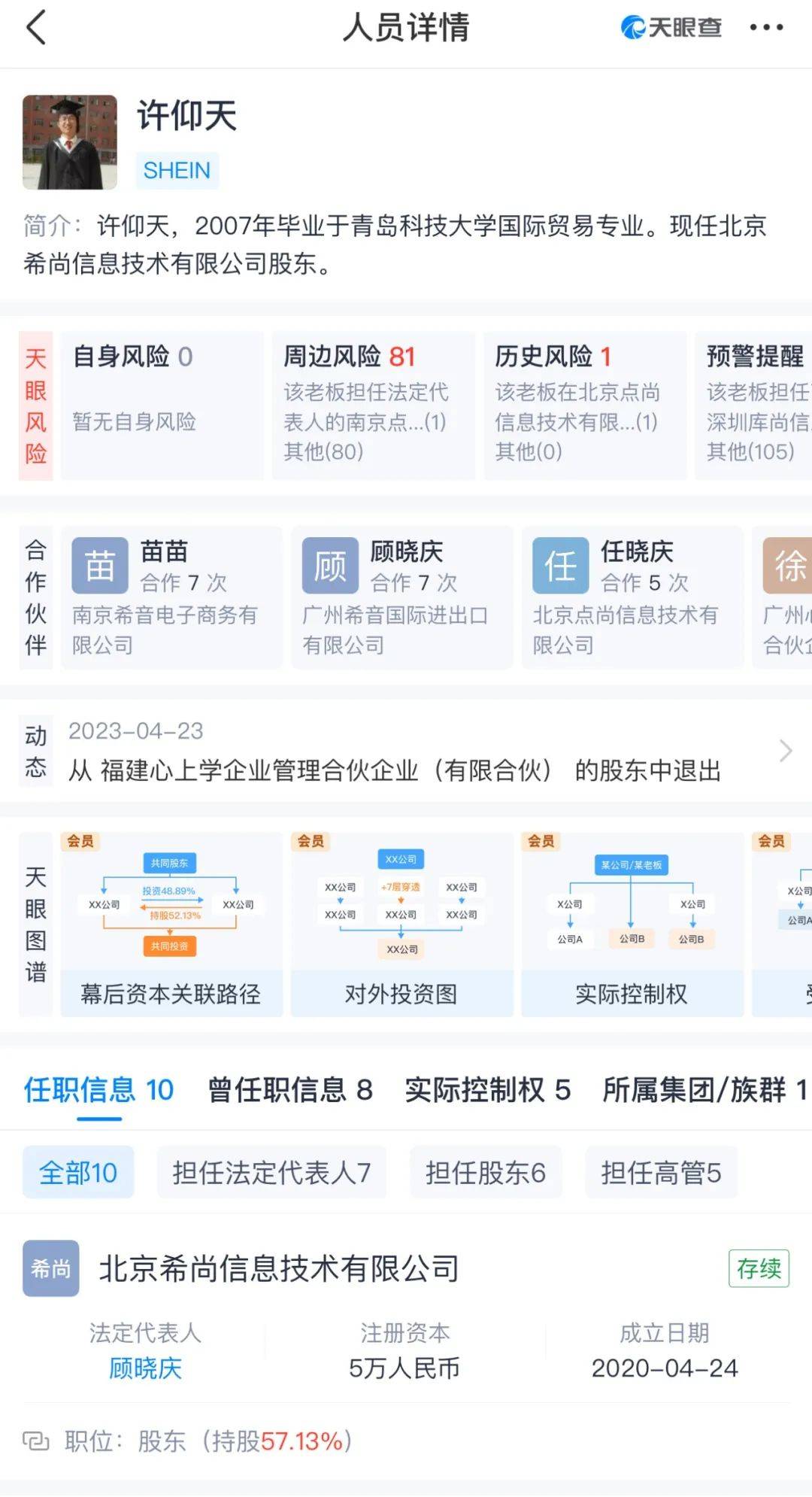Tap 会员 badge on 实际控制权 card
This screenshot has height=1497, width=812.
(x=541, y=841)
